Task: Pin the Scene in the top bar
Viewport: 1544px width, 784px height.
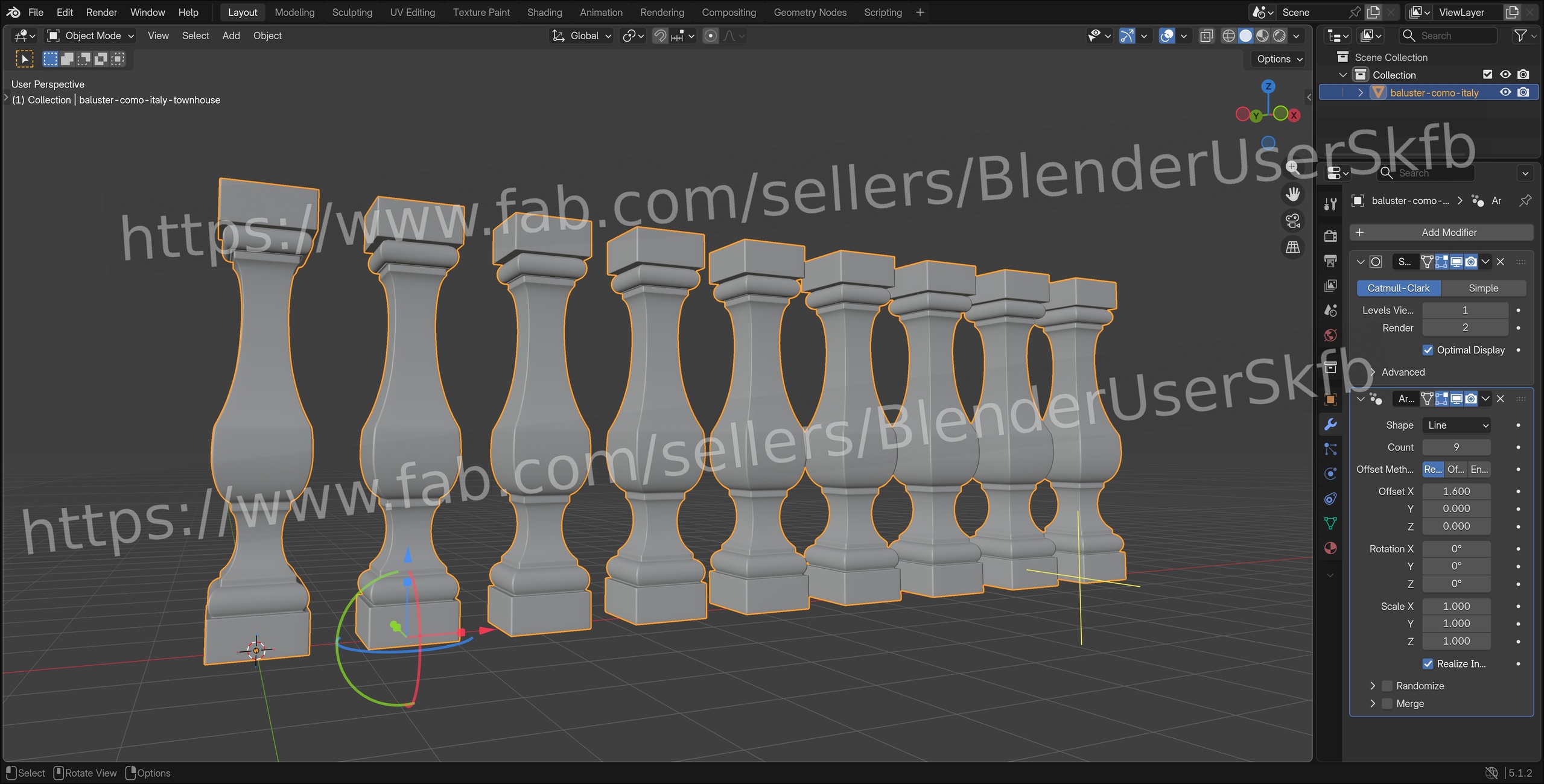Action: [x=1355, y=12]
